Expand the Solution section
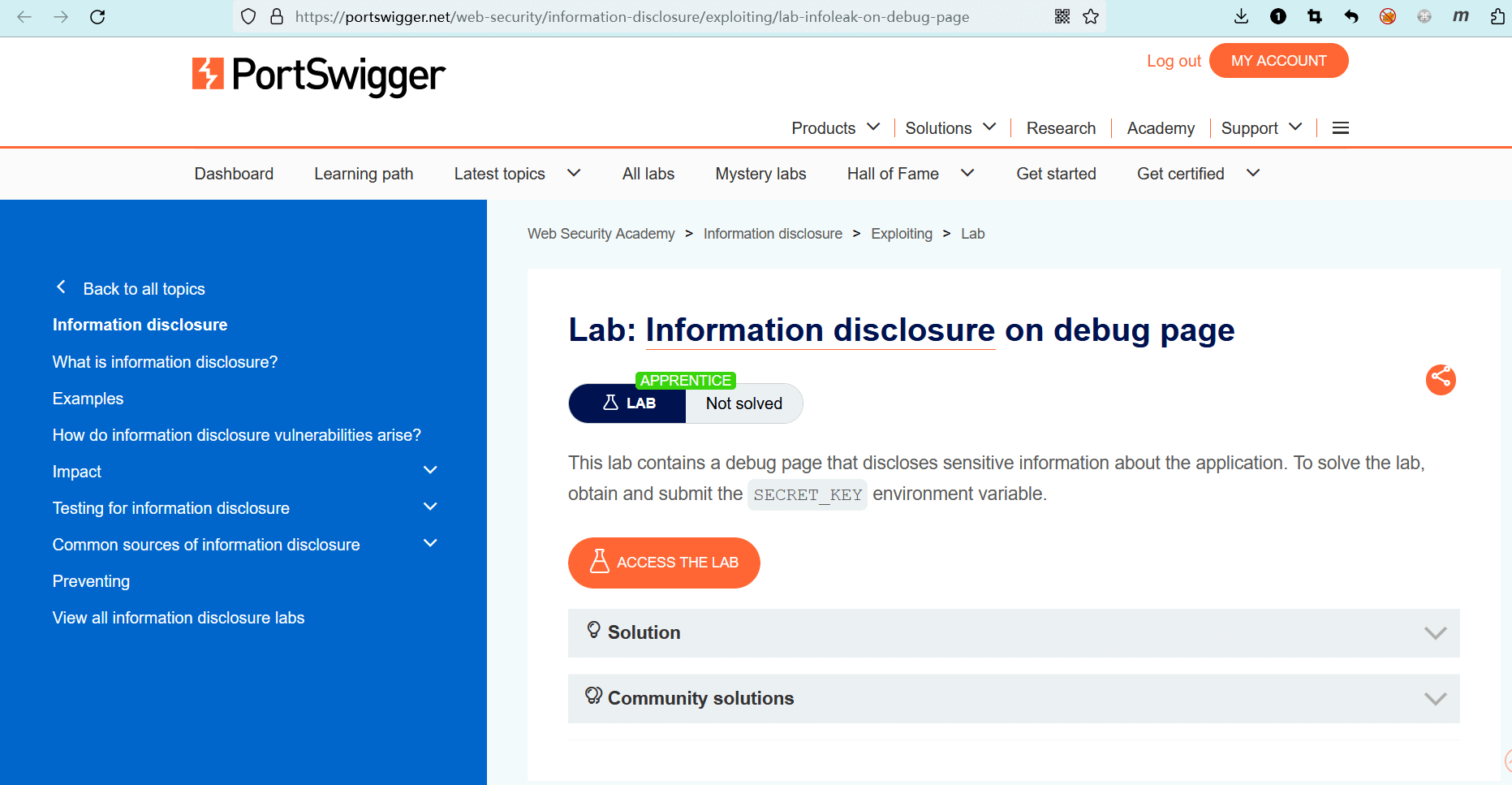1512x785 pixels. point(1435,633)
